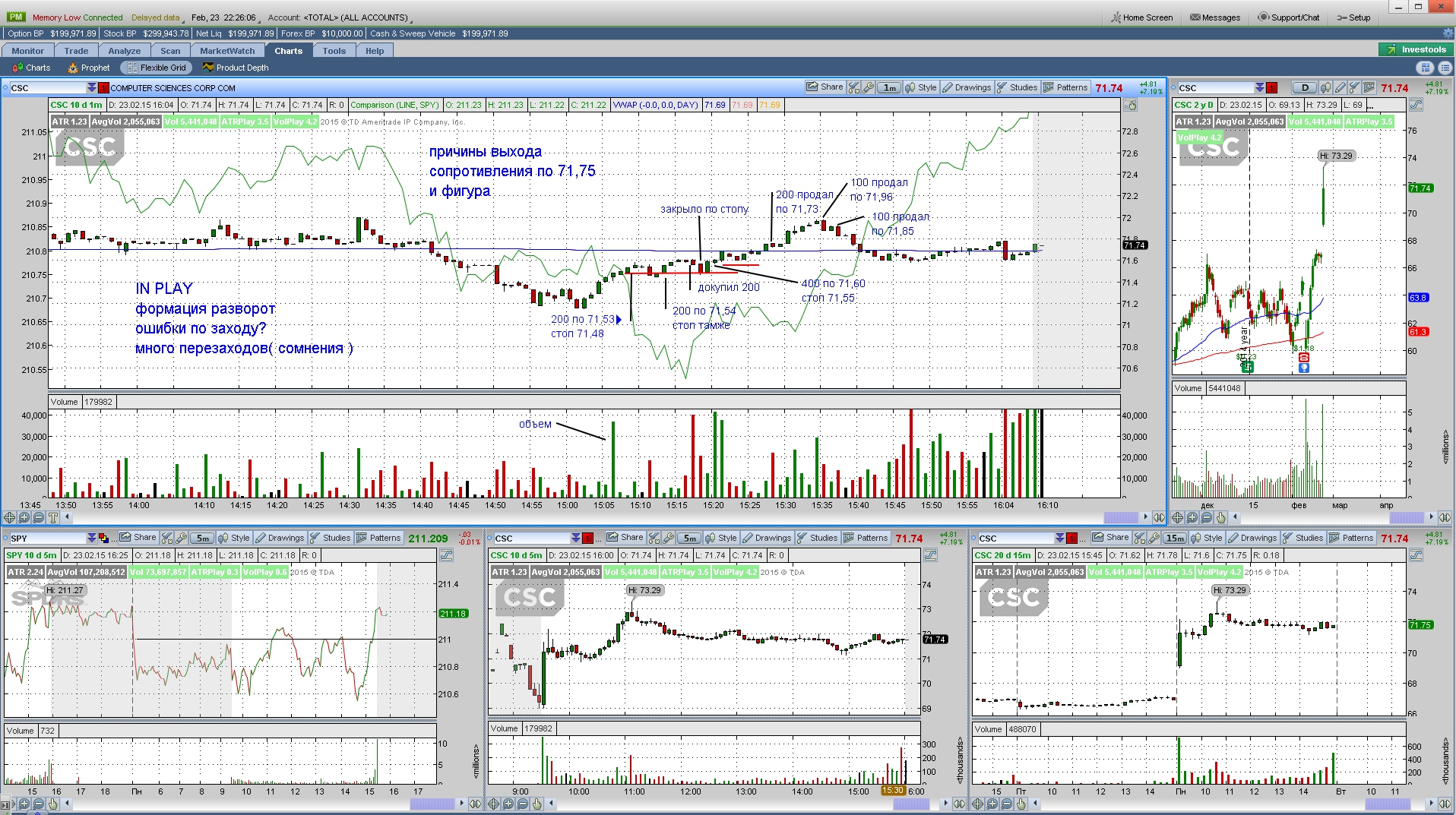
Task: Change the 1m timeframe on main chart
Action: [890, 87]
